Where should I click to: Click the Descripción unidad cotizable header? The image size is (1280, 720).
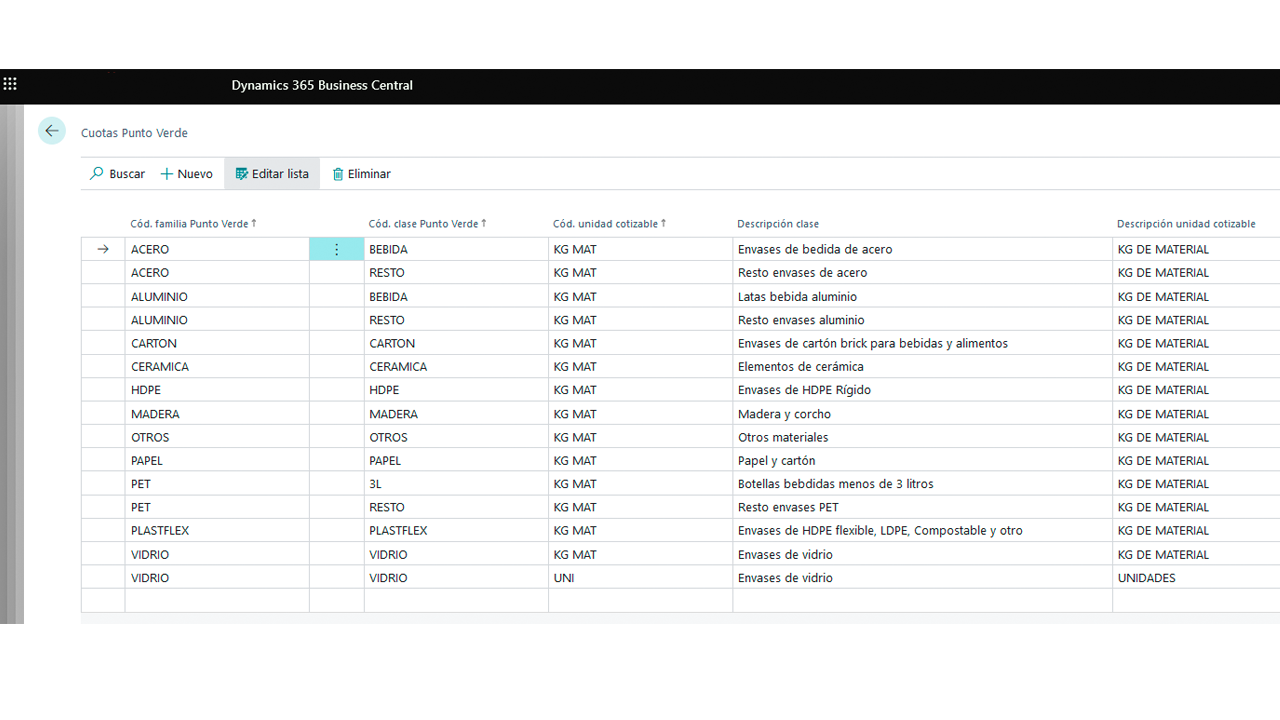[x=1186, y=224]
